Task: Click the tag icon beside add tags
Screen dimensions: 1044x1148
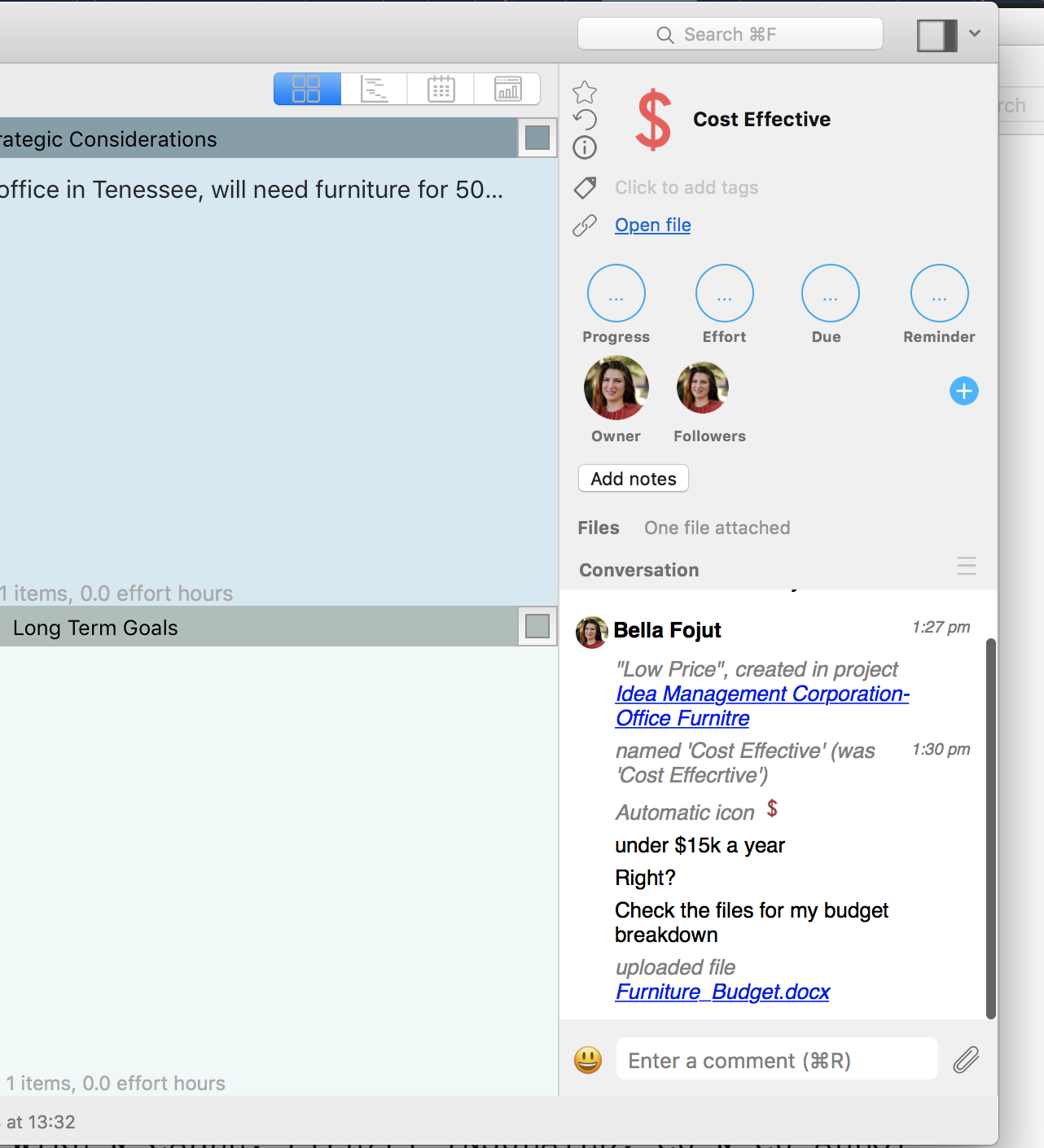Action: tap(585, 188)
